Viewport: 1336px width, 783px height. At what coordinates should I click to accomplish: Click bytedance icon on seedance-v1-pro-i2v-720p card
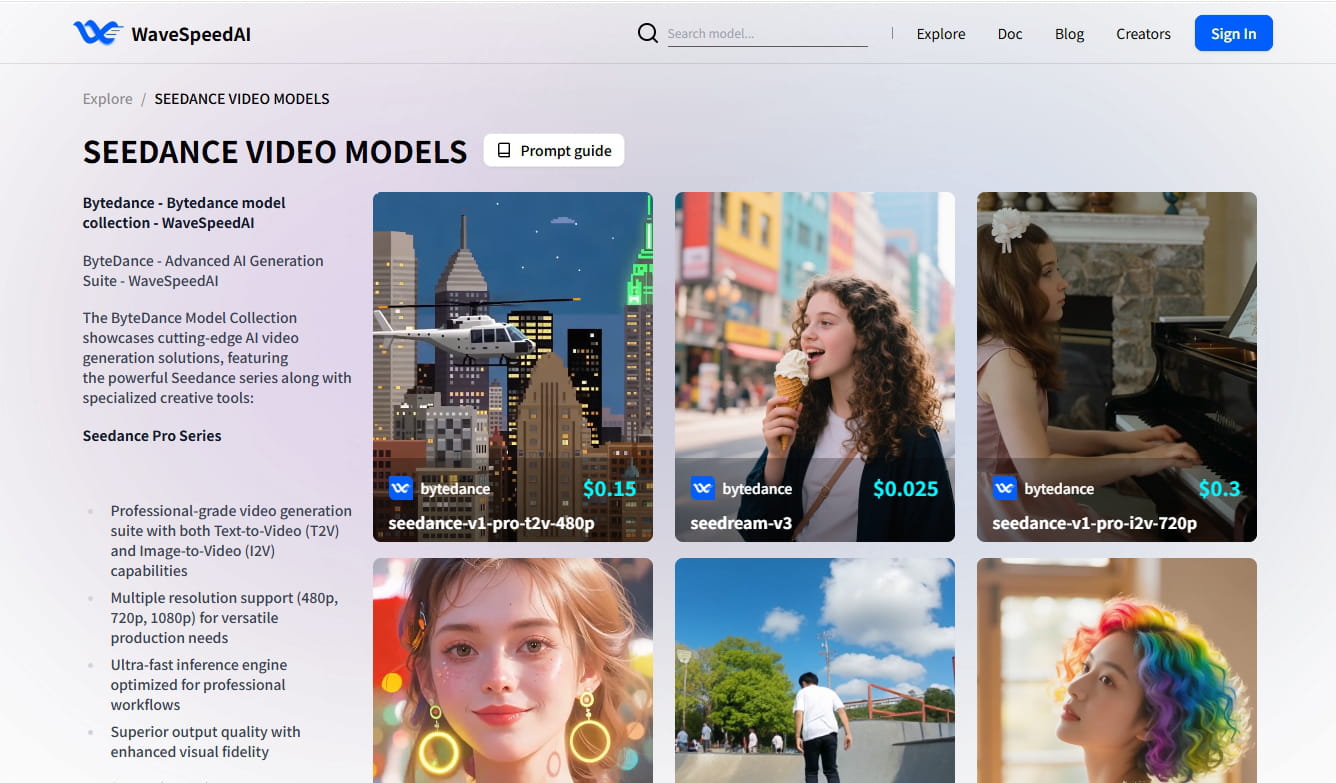(x=1005, y=488)
